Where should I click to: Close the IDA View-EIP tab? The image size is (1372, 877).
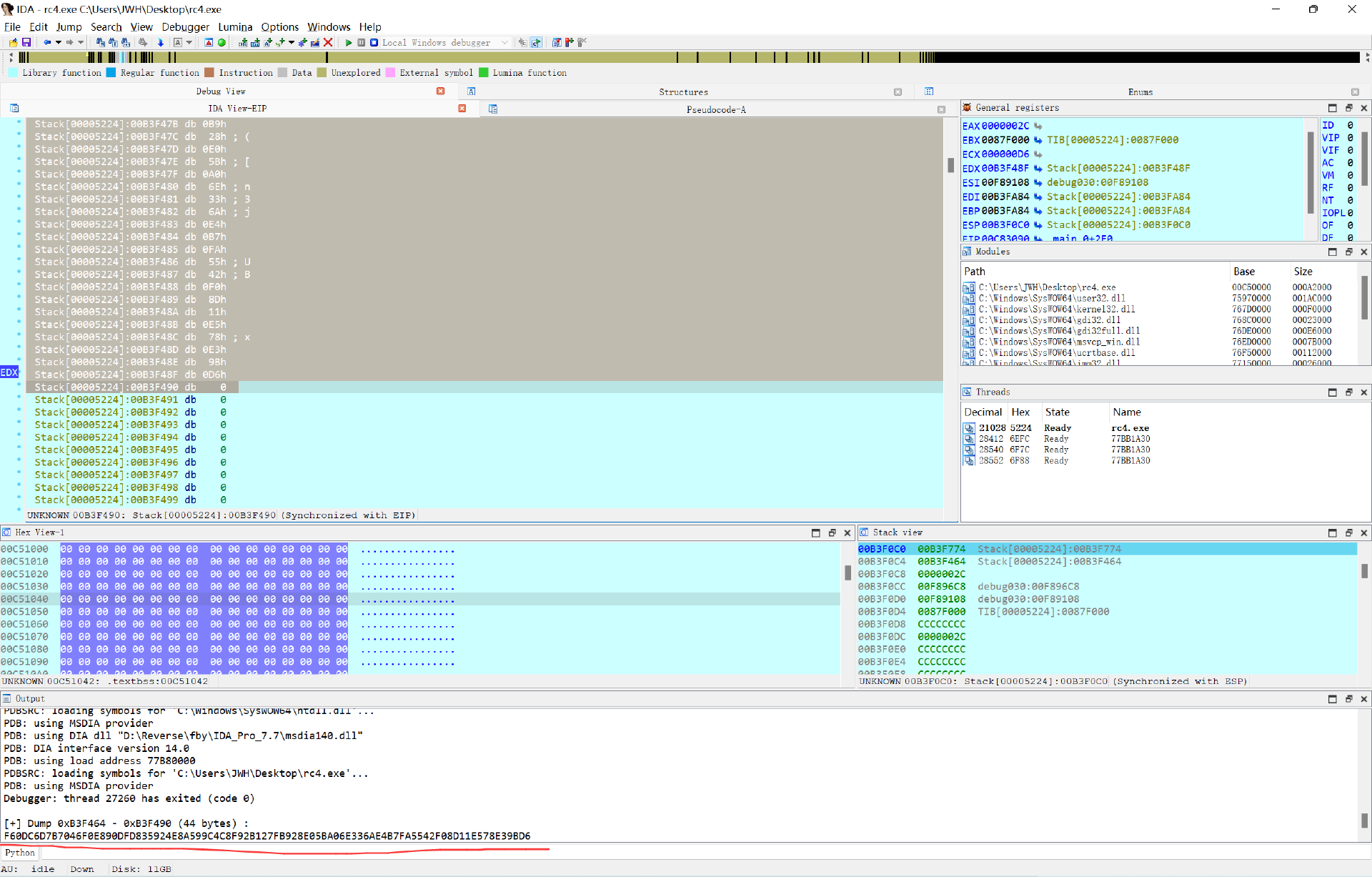[x=462, y=109]
